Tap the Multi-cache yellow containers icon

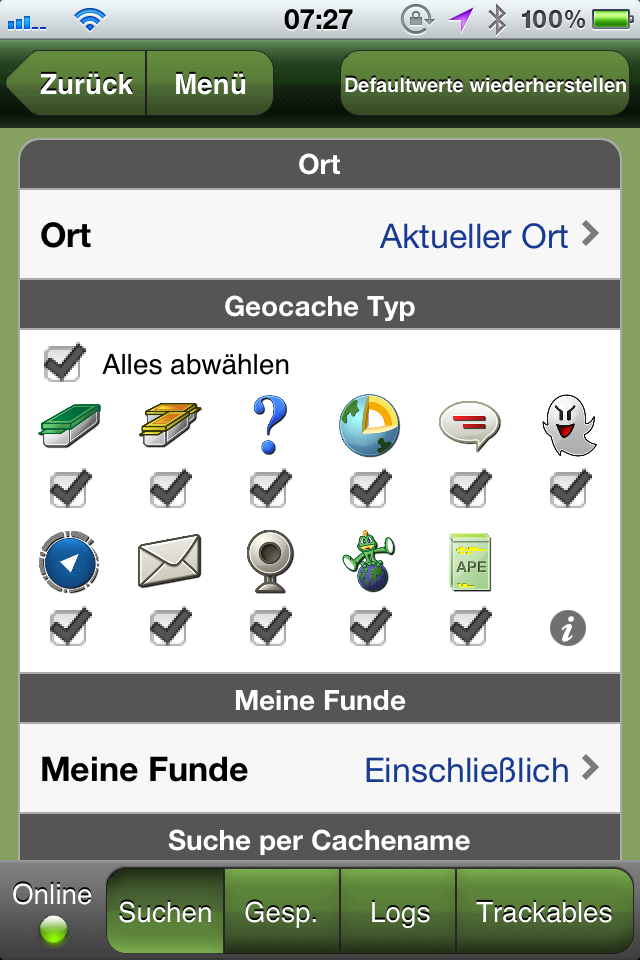(x=170, y=425)
